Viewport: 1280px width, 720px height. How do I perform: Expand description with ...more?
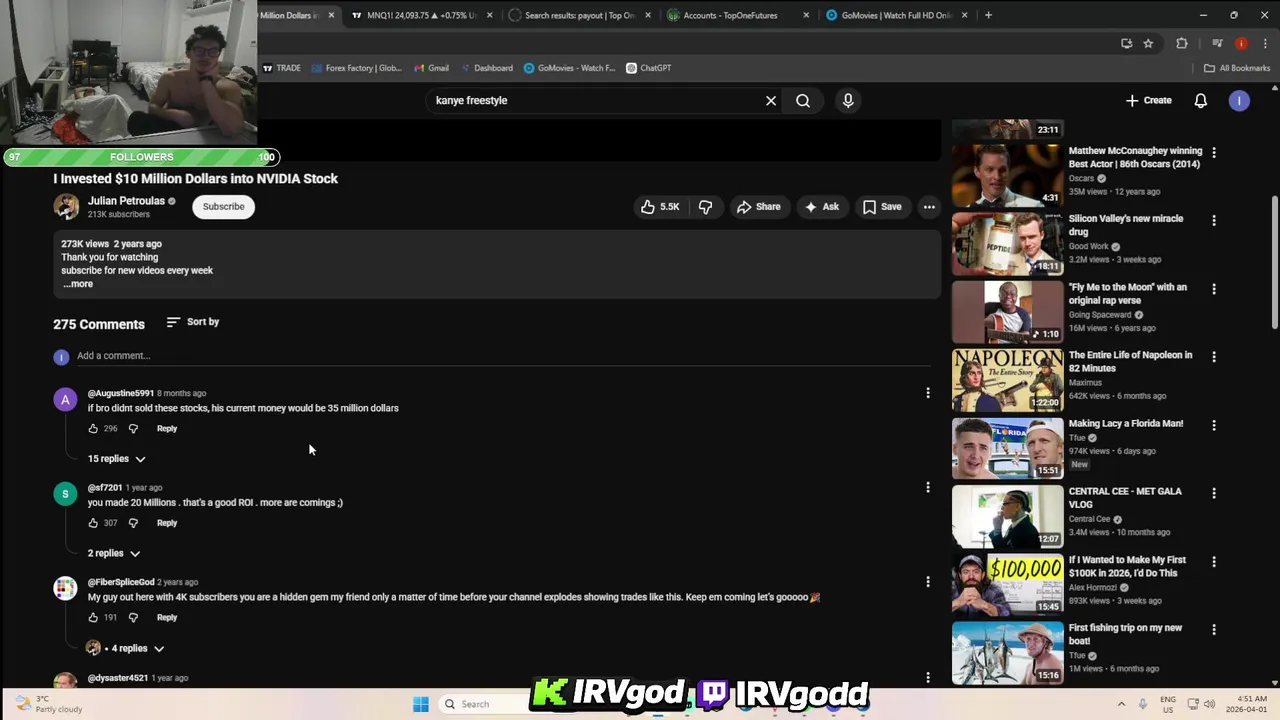[78, 284]
